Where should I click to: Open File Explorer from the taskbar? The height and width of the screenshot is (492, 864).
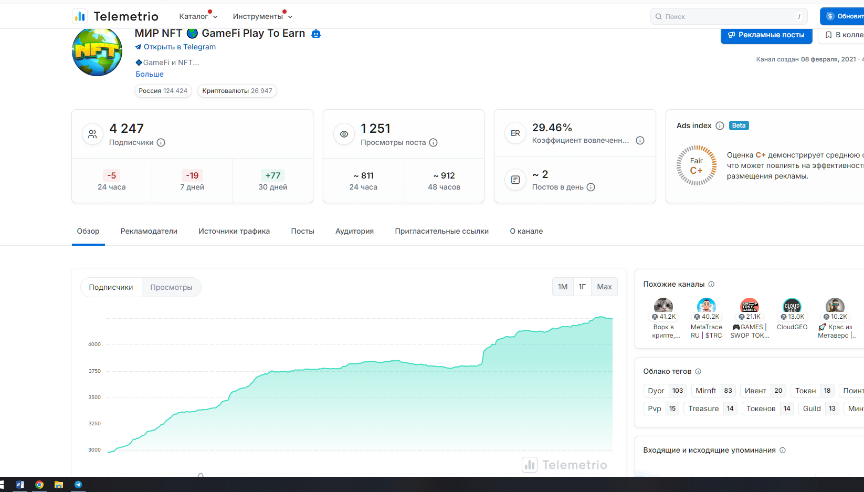58,484
